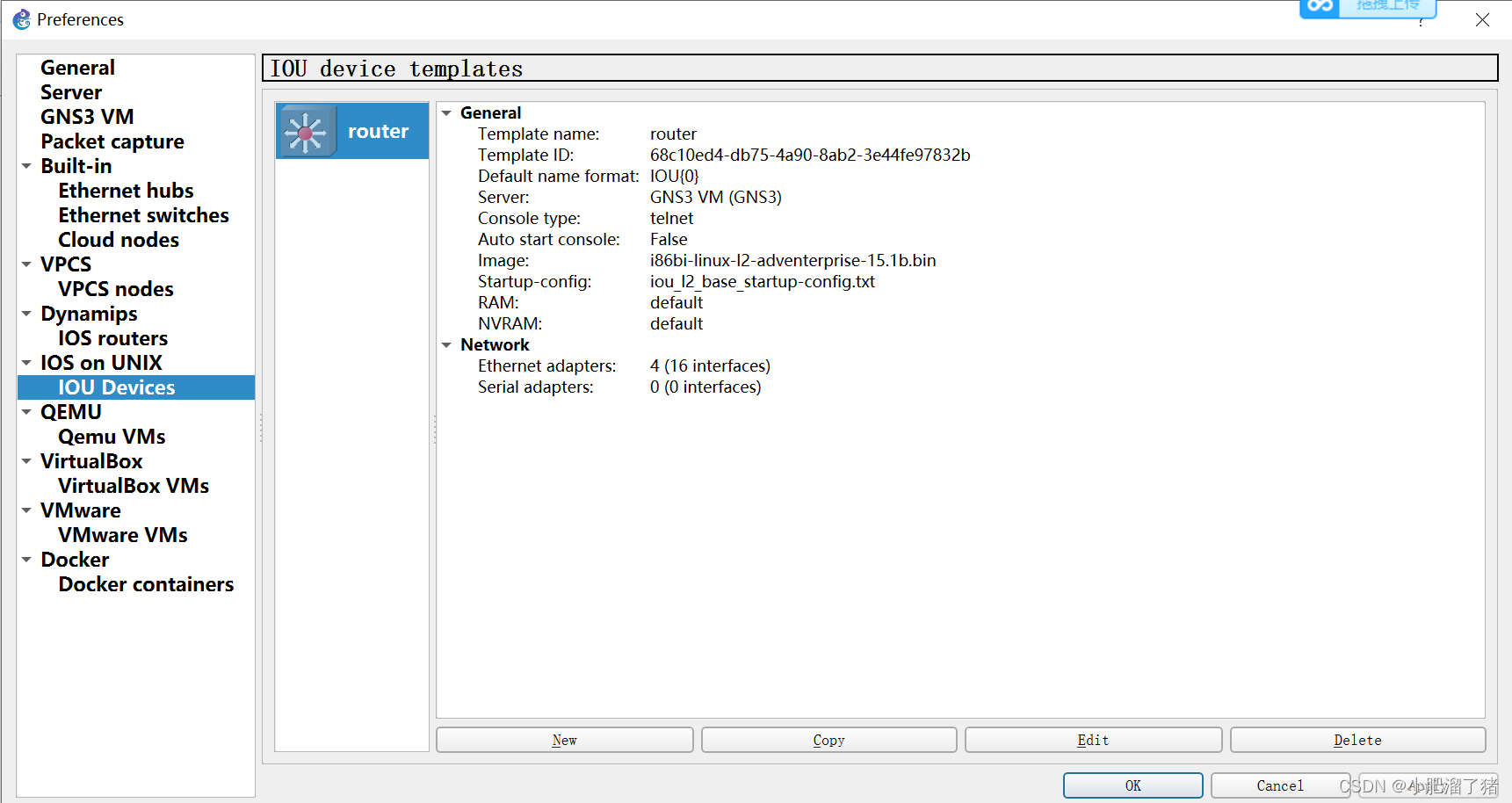The height and width of the screenshot is (803, 1512).
Task: Open Ethernet switches settings
Action: pyautogui.click(x=143, y=215)
